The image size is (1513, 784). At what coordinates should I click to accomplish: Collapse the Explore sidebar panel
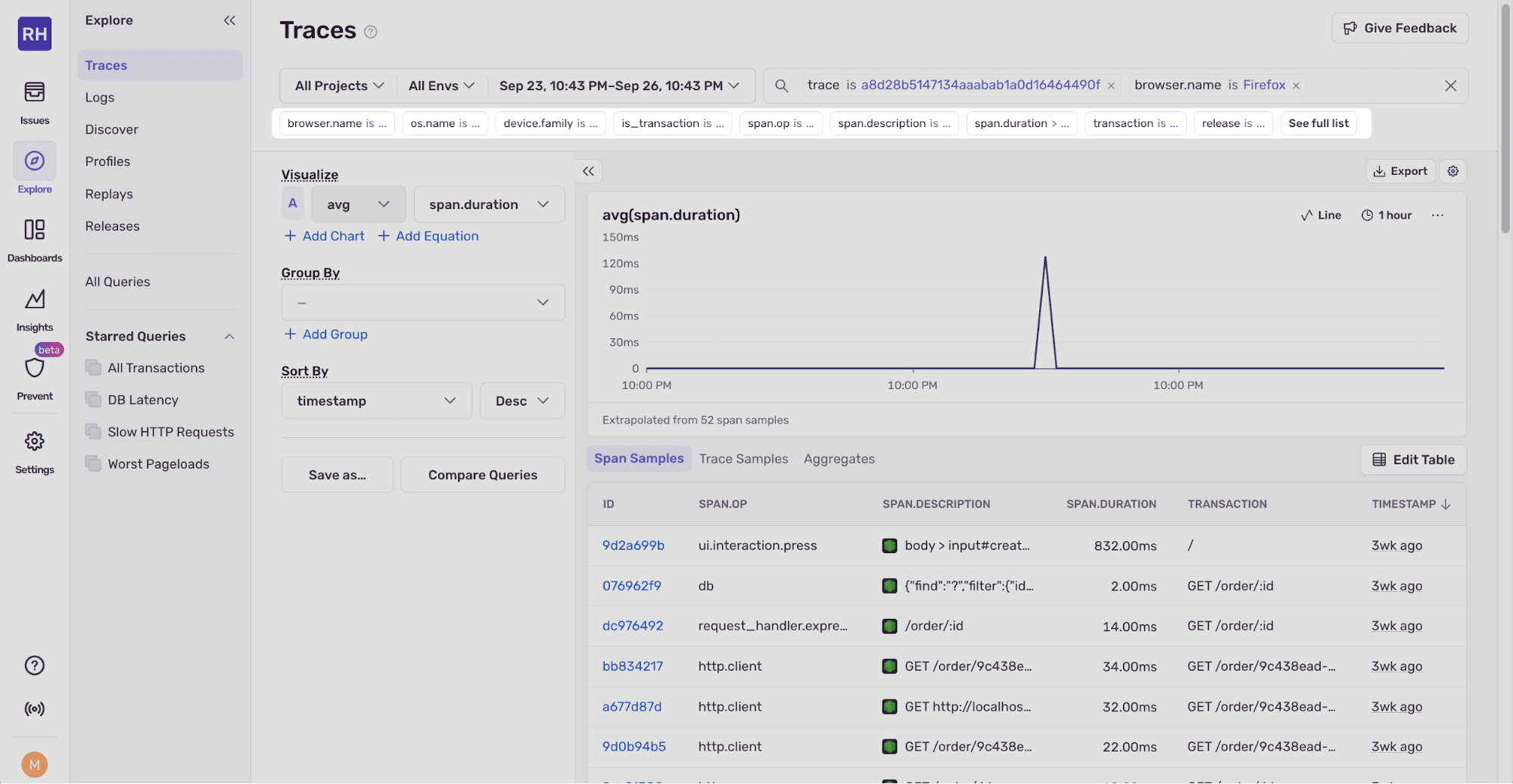229,20
